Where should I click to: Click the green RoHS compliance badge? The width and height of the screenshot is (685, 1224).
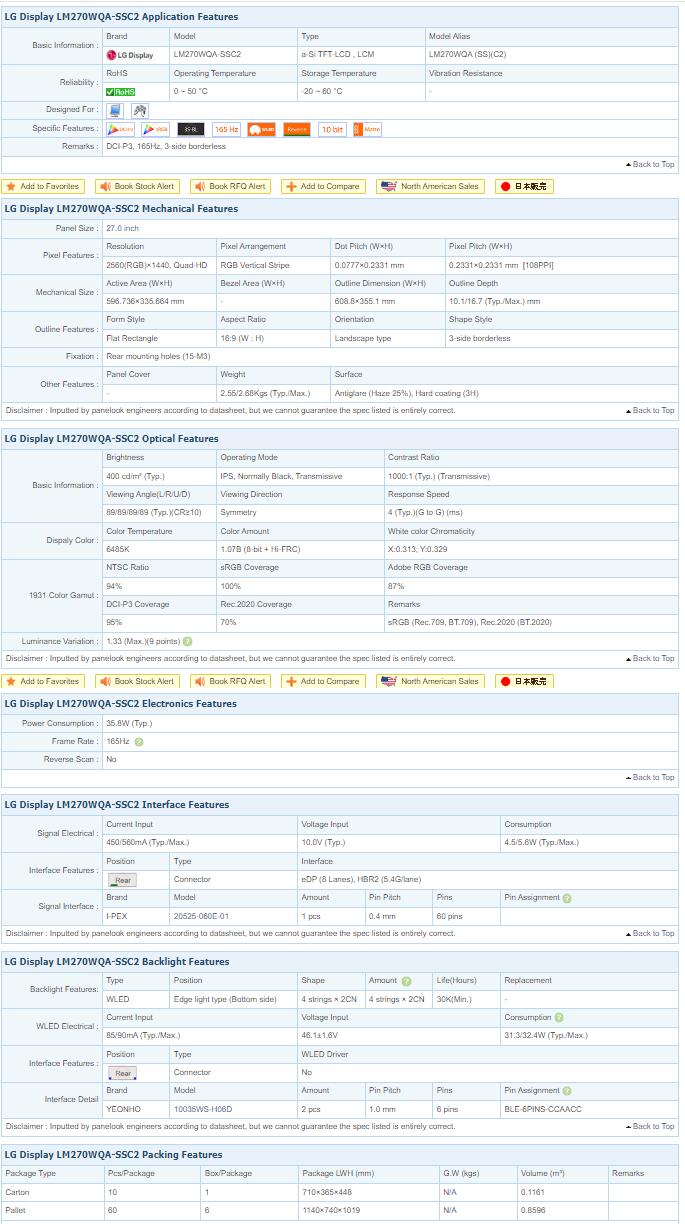120,91
